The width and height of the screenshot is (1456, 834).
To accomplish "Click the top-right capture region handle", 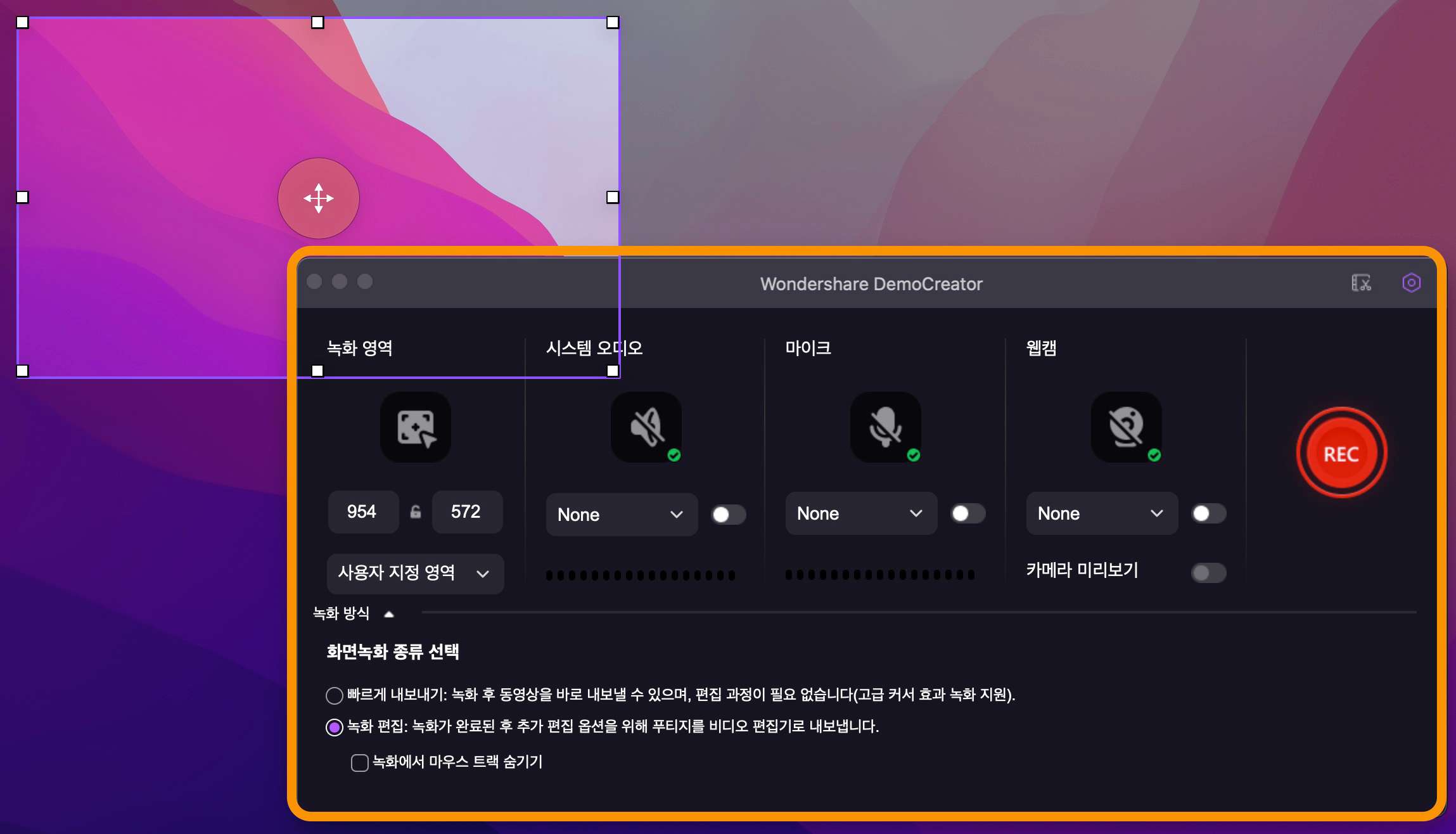I will (x=613, y=22).
